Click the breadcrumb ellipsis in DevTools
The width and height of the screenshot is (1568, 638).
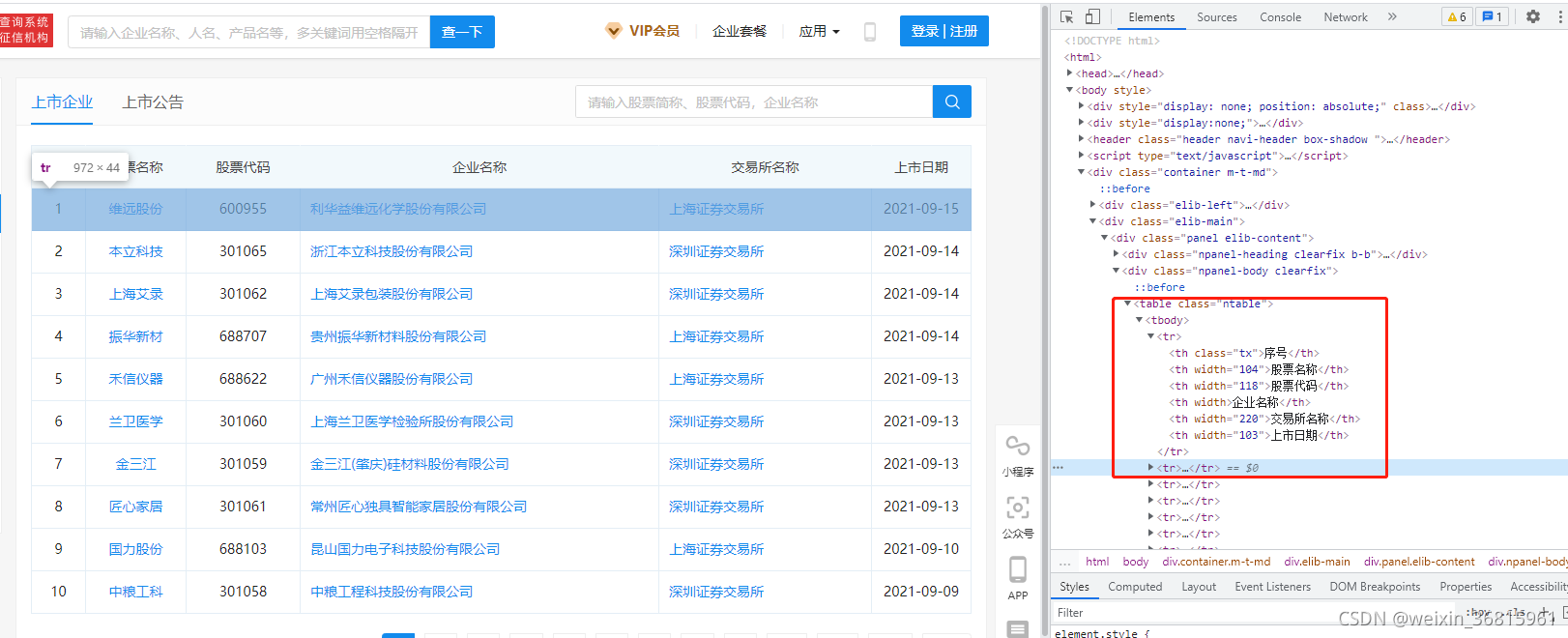pyautogui.click(x=1064, y=562)
